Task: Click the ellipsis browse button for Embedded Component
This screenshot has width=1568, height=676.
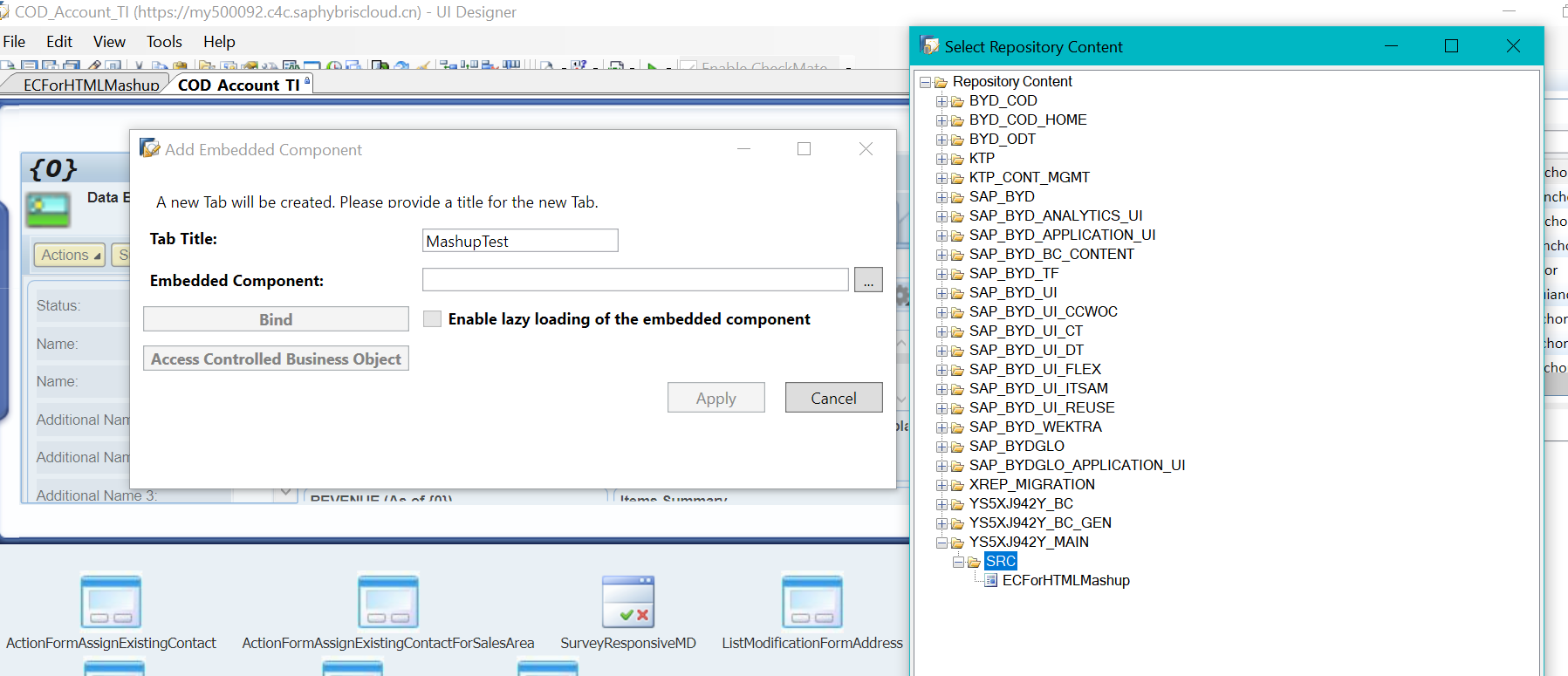Action: [868, 280]
